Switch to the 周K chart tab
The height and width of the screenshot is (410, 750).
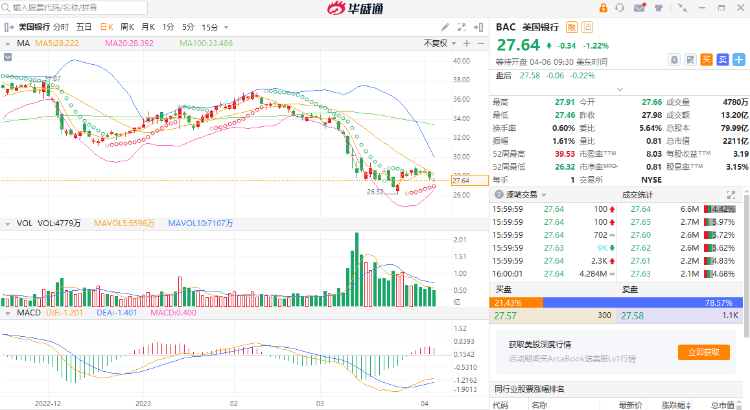point(126,28)
